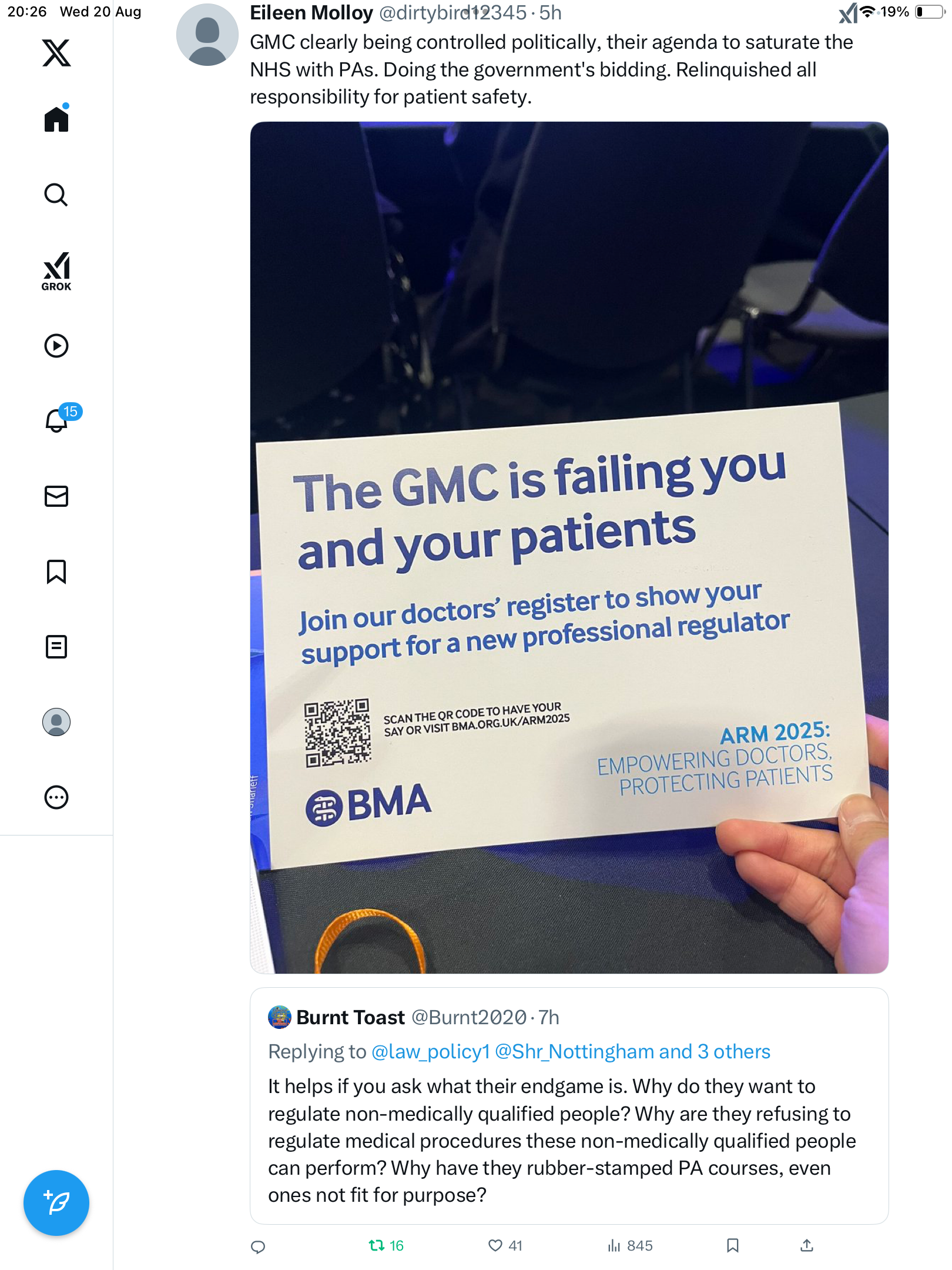Open the X home logo
This screenshot has width=952, height=1270.
tap(56, 53)
